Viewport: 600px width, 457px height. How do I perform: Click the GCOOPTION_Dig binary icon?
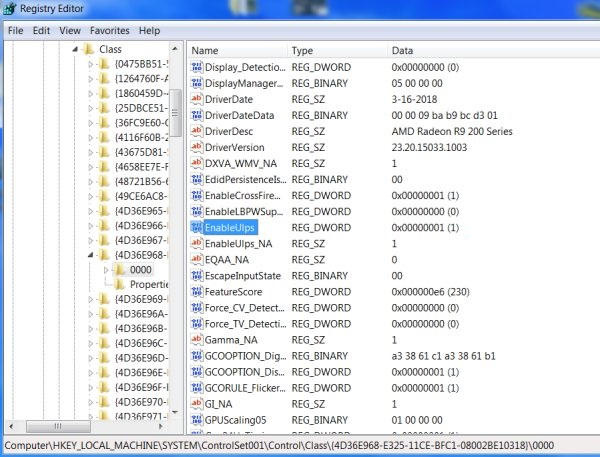[x=196, y=356]
